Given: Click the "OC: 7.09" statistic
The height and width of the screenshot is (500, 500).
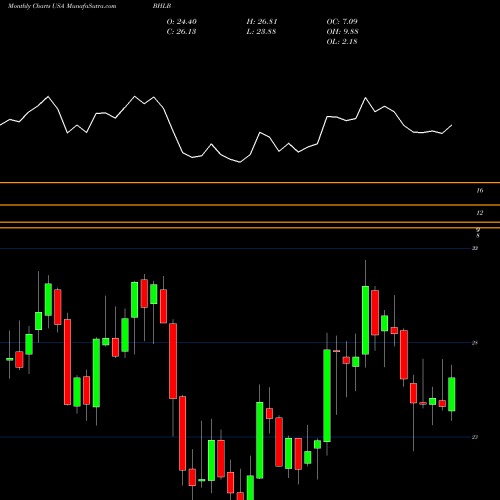Looking at the screenshot, I should coord(342,22).
